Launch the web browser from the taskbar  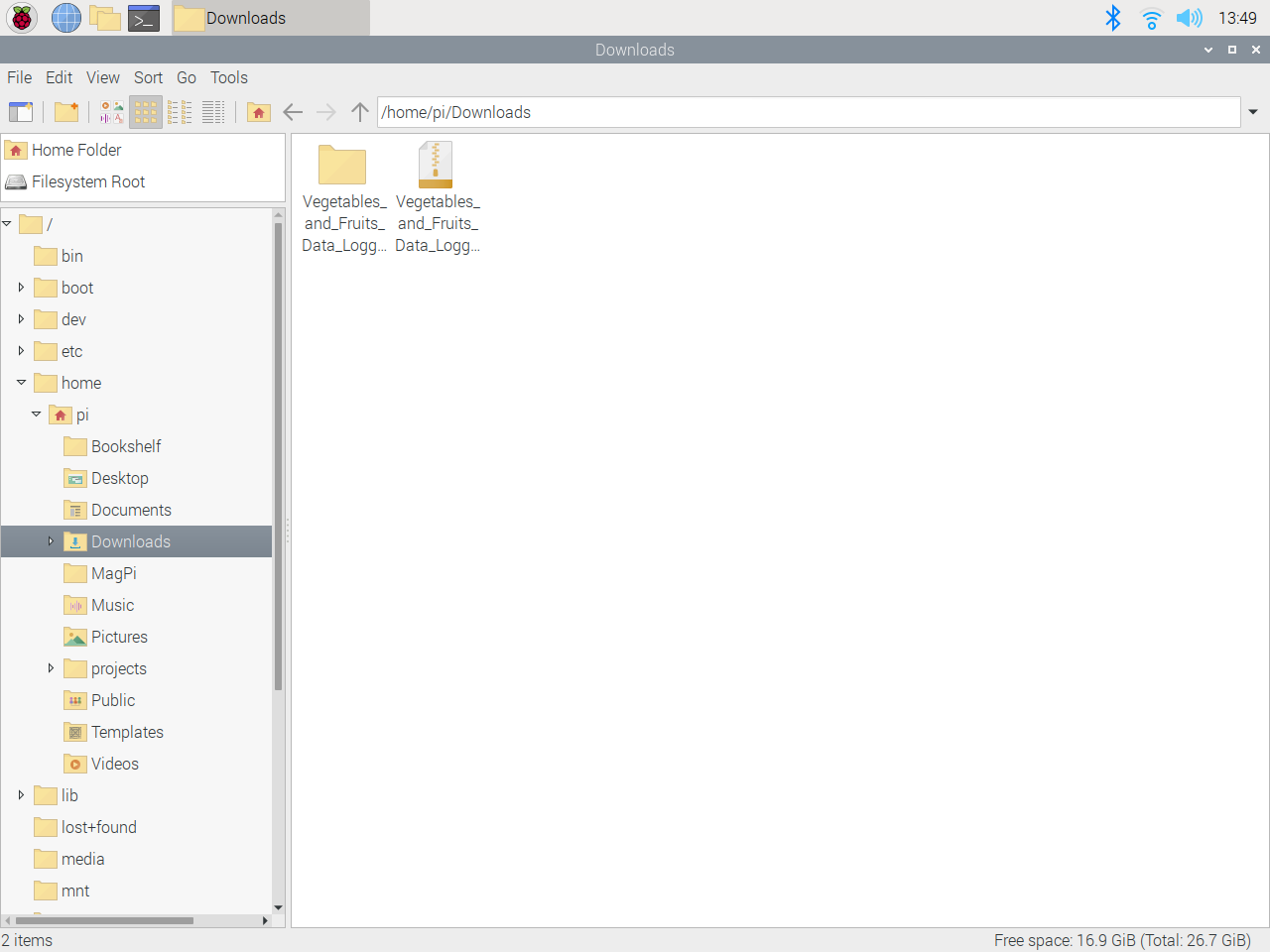66,18
